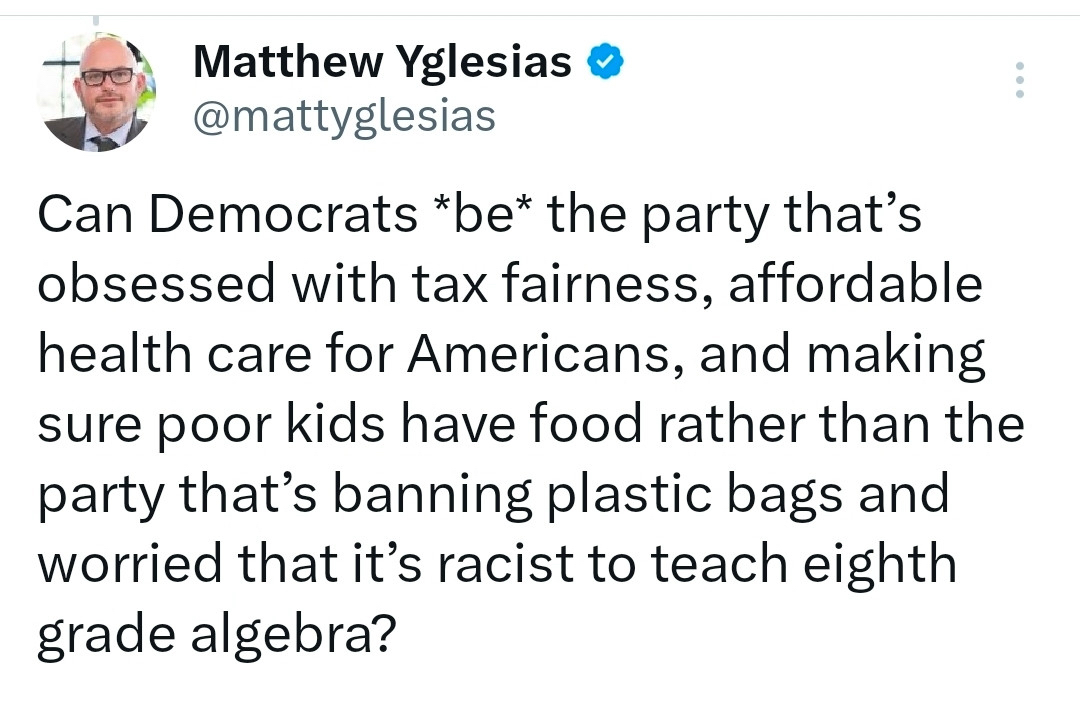Open the @mattyglesias handle link

tap(343, 117)
